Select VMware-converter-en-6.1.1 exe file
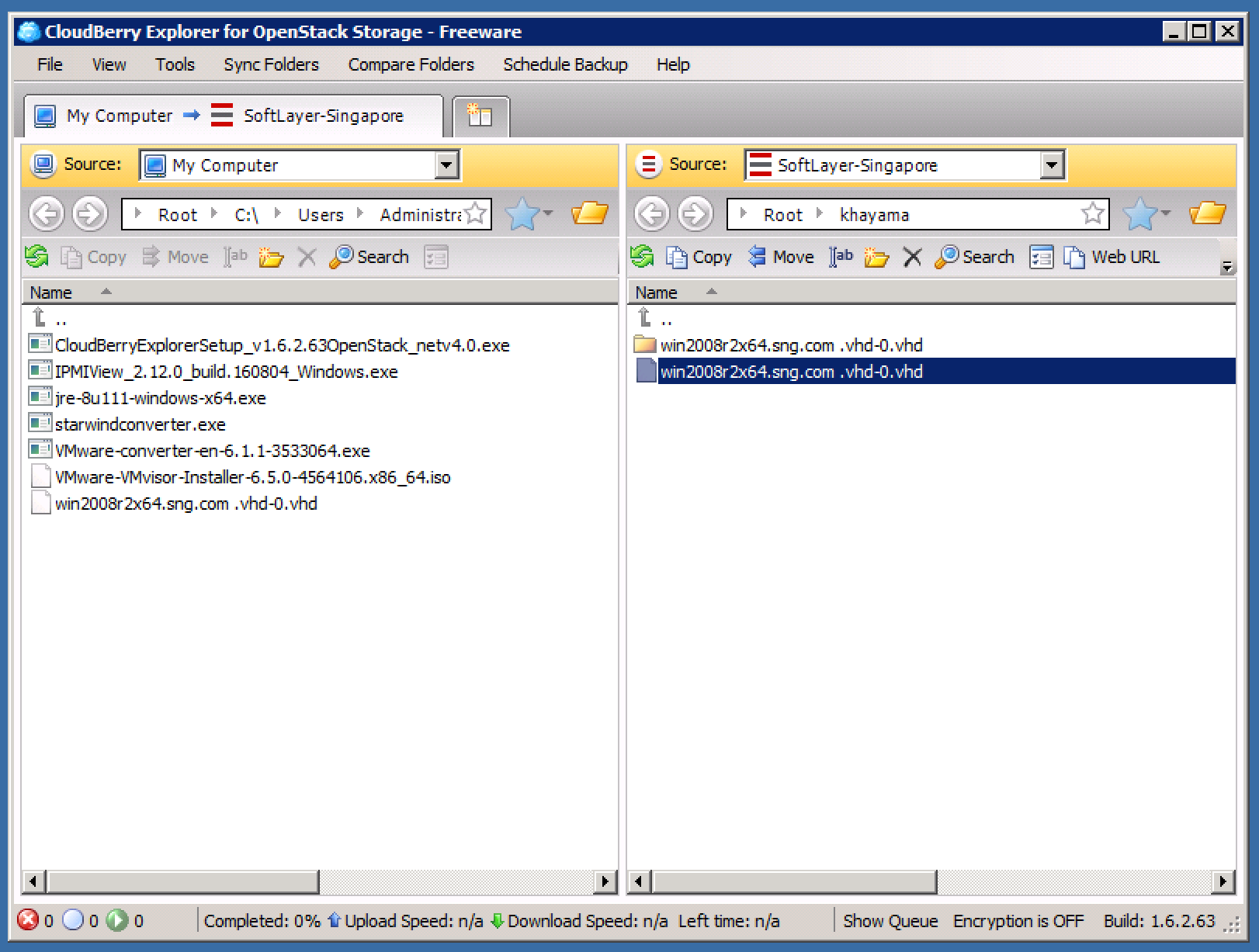The height and width of the screenshot is (952, 1259). (212, 451)
